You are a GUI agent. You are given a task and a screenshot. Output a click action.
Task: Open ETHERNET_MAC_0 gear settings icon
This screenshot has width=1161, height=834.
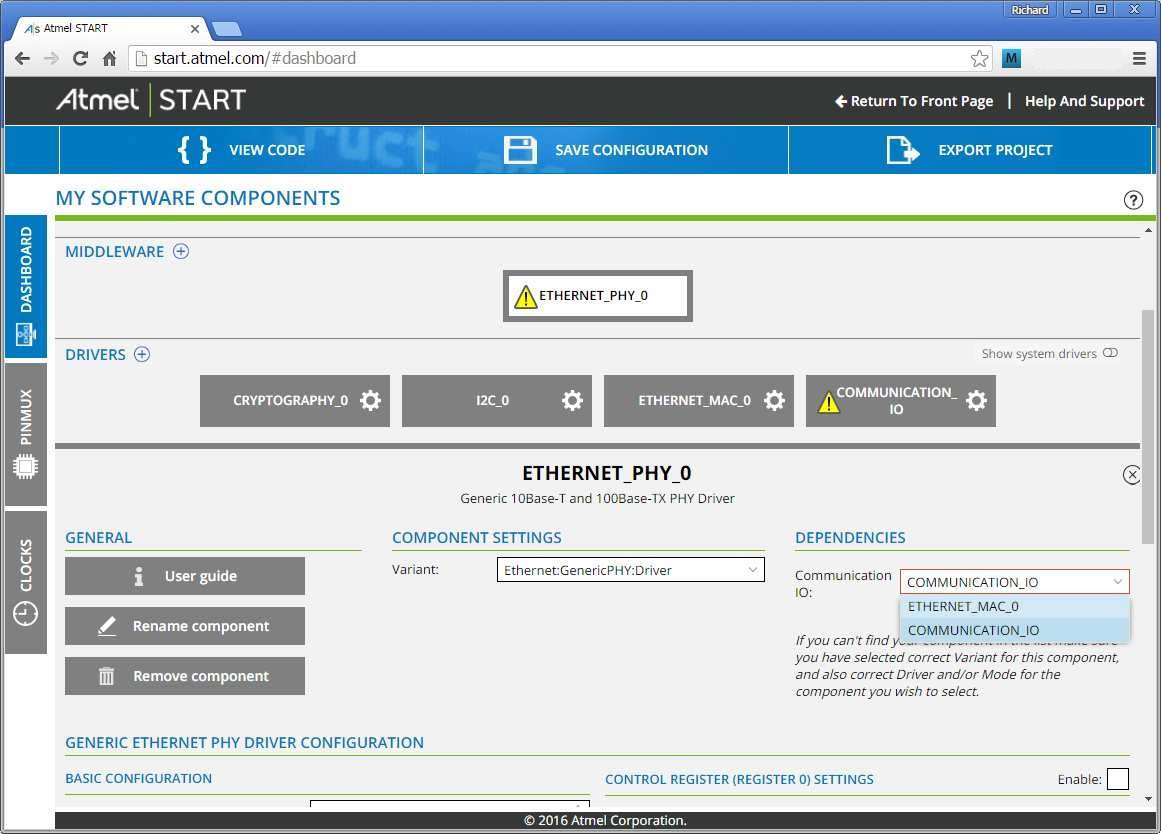pyautogui.click(x=774, y=401)
